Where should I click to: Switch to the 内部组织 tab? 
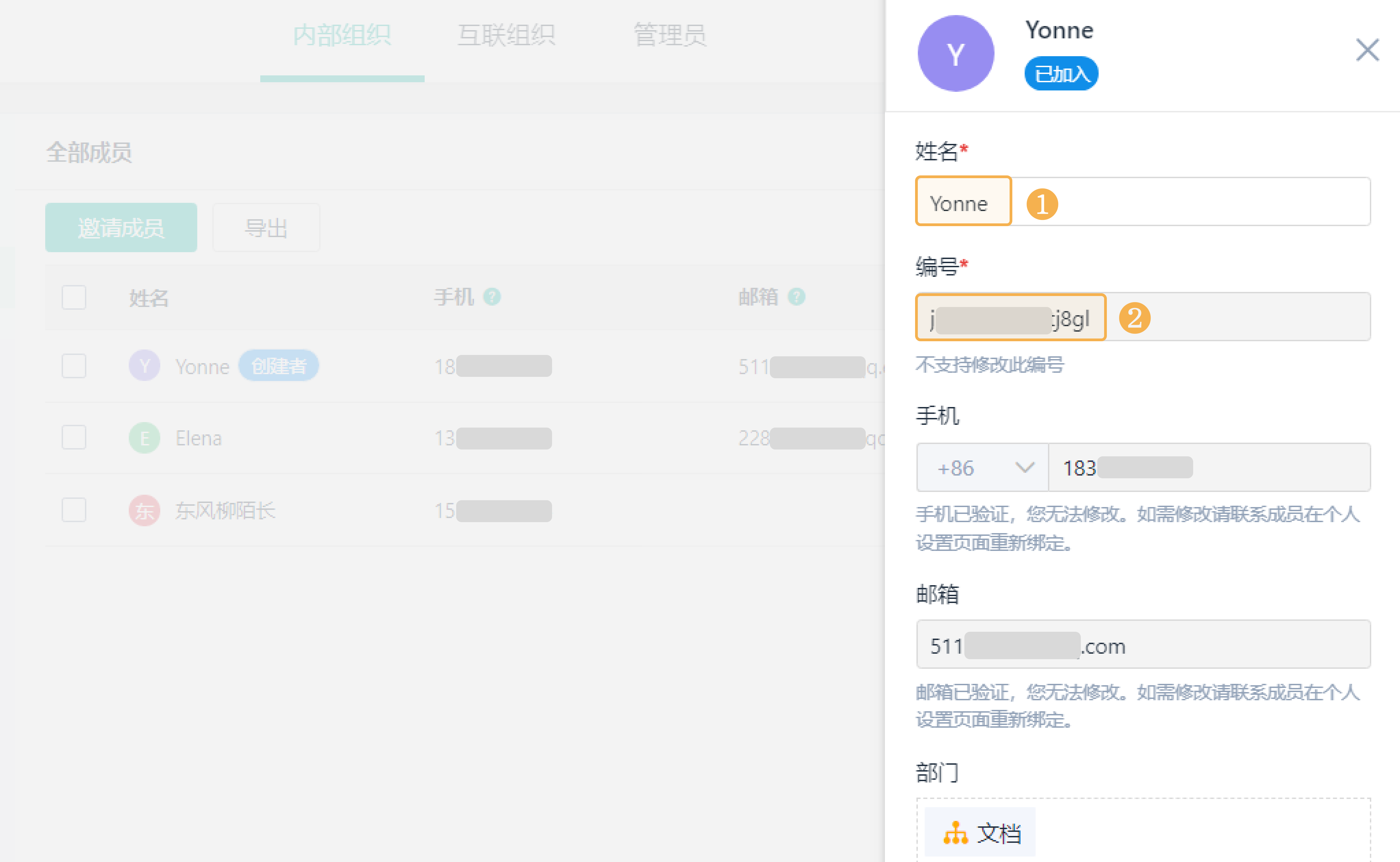coord(342,35)
